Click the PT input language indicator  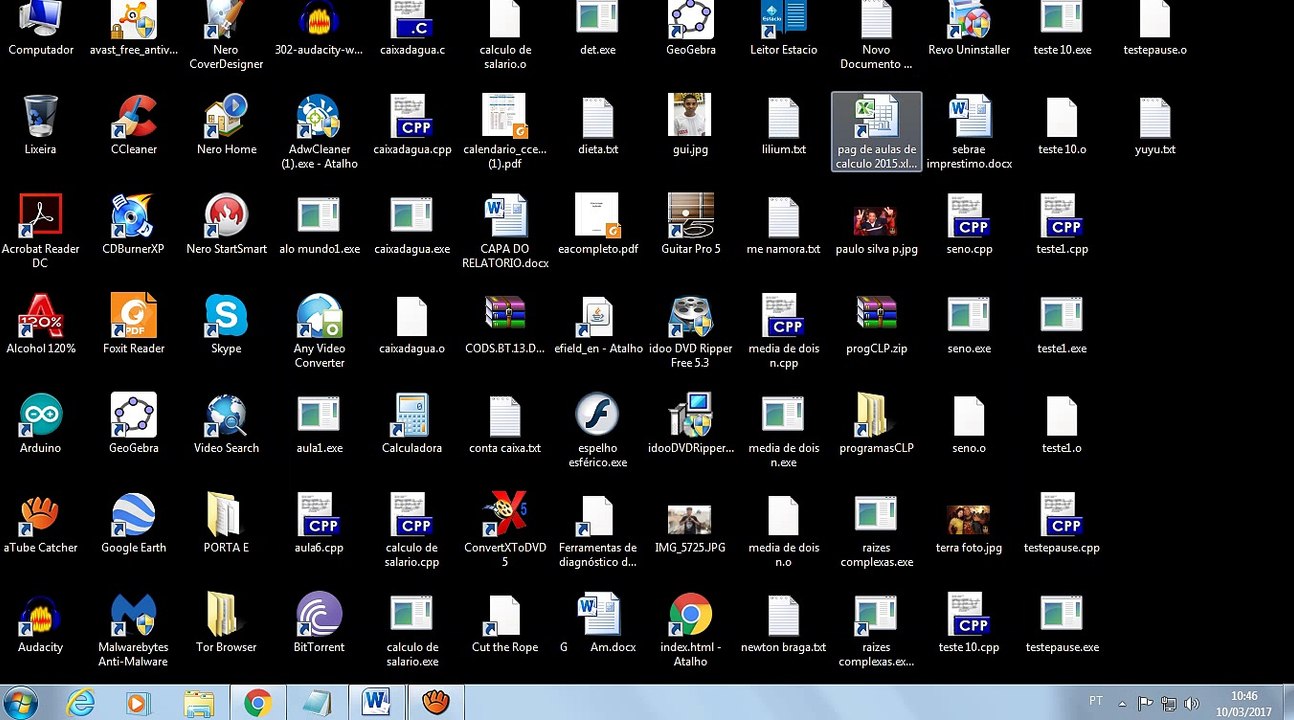coord(1096,701)
